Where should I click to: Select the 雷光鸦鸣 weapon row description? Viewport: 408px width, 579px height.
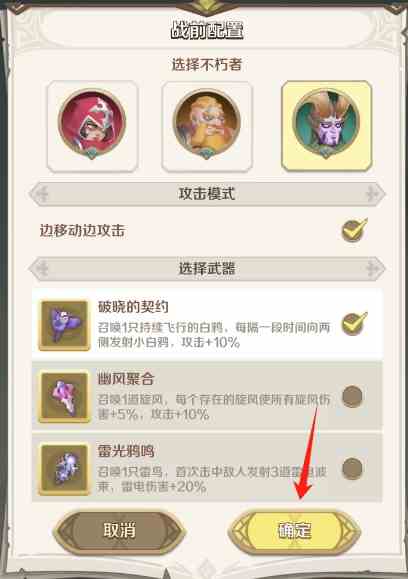click(212, 479)
